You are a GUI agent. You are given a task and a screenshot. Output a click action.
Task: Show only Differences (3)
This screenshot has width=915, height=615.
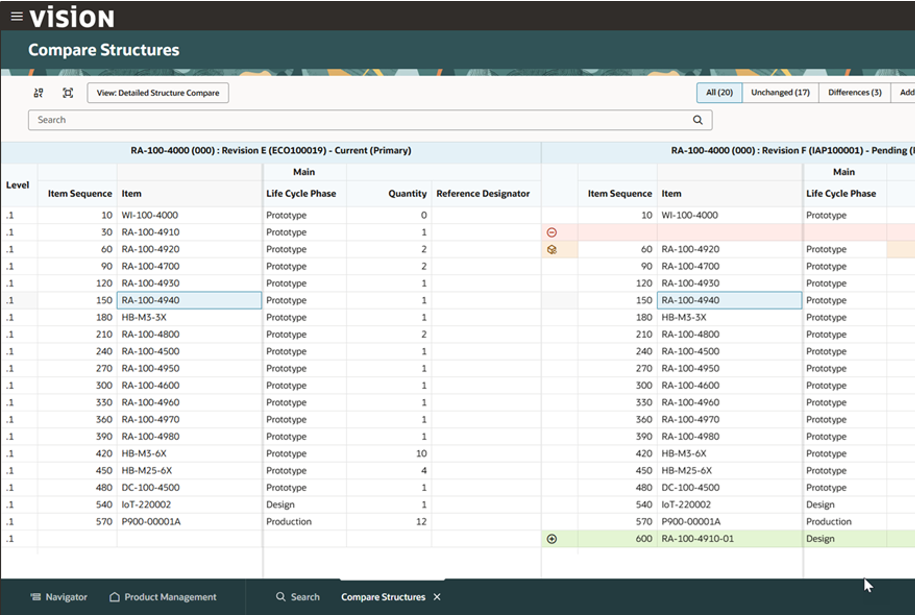pos(854,93)
